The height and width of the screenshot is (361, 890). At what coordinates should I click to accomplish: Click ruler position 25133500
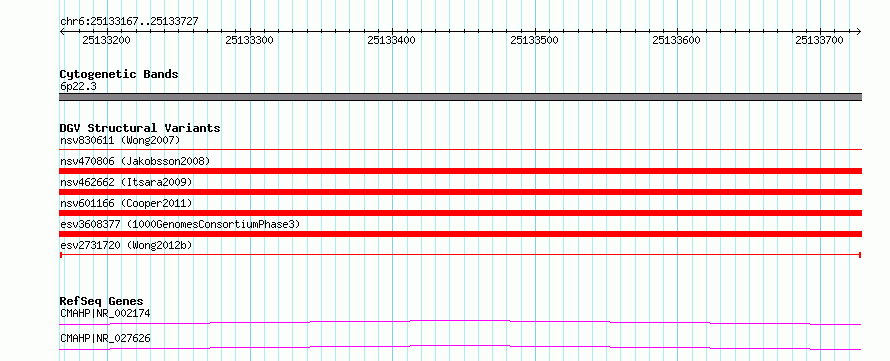click(534, 40)
